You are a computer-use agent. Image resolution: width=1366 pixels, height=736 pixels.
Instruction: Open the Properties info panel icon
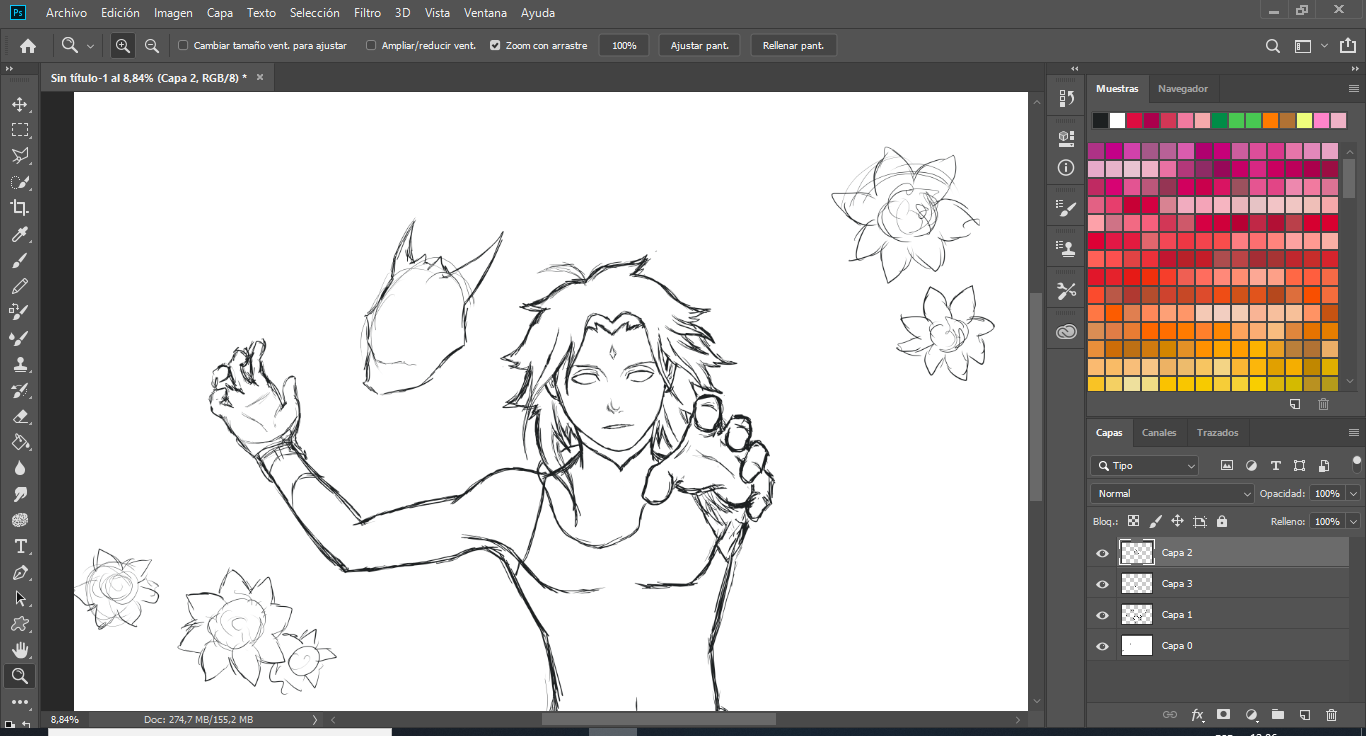point(1066,168)
